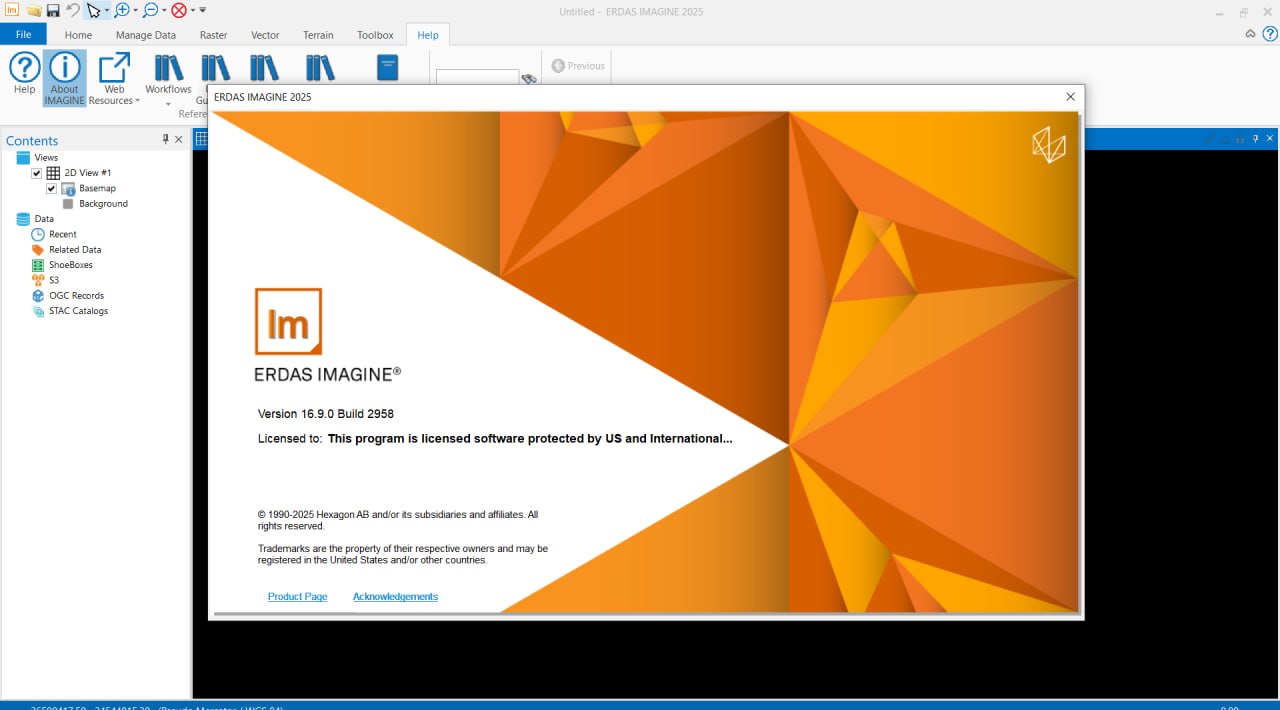Switch to the Terrain tab
The width and height of the screenshot is (1280, 710).
click(318, 35)
